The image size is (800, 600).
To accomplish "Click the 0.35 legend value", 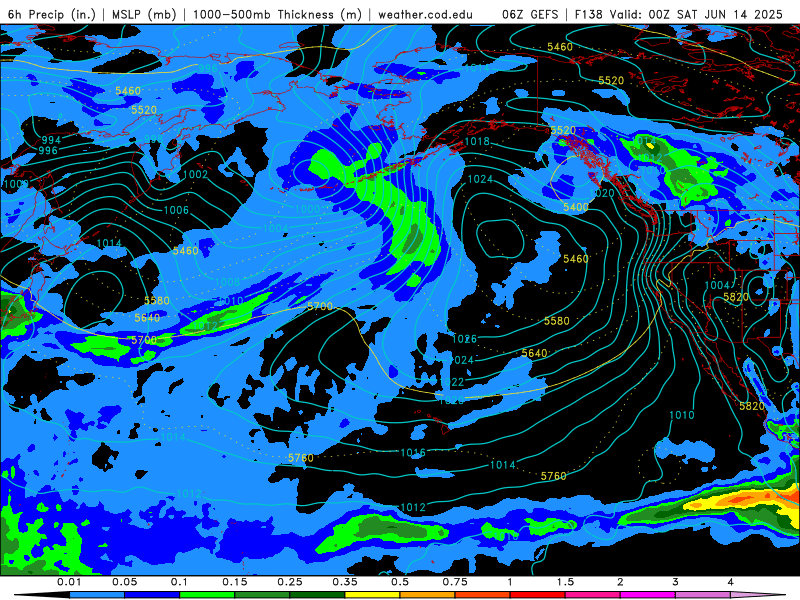I will pos(345,582).
